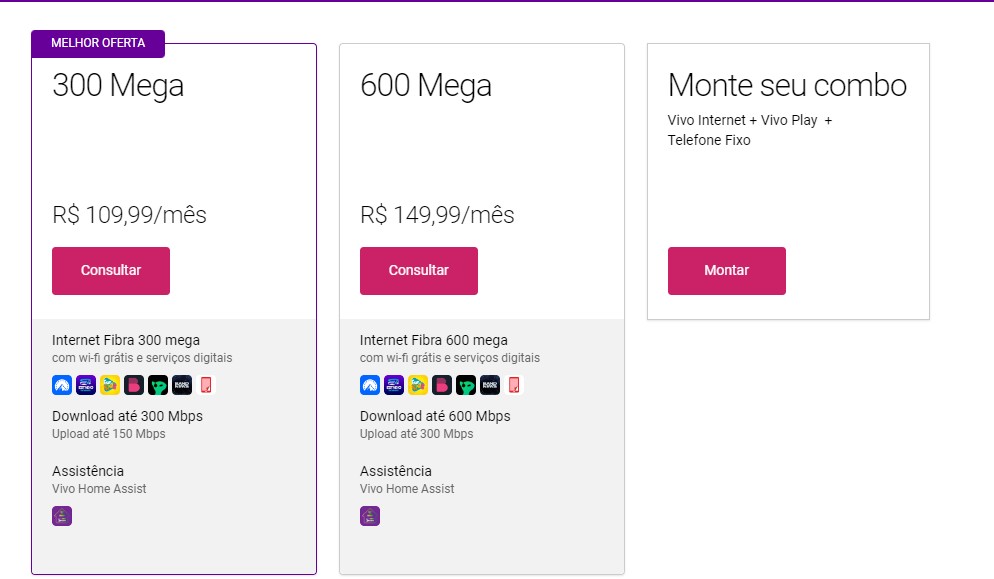
Task: Click the red phone icon in 300 Mega plan
Action: pyautogui.click(x=206, y=385)
